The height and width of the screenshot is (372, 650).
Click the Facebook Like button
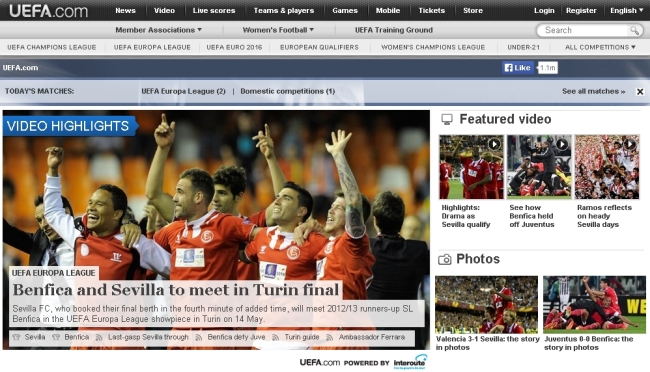518,68
